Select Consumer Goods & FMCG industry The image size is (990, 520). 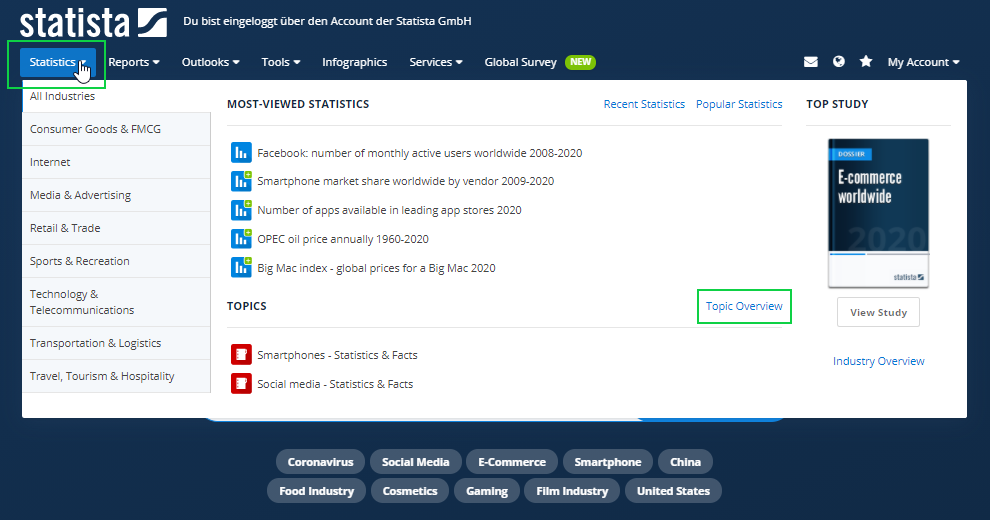pyautogui.click(x=116, y=129)
